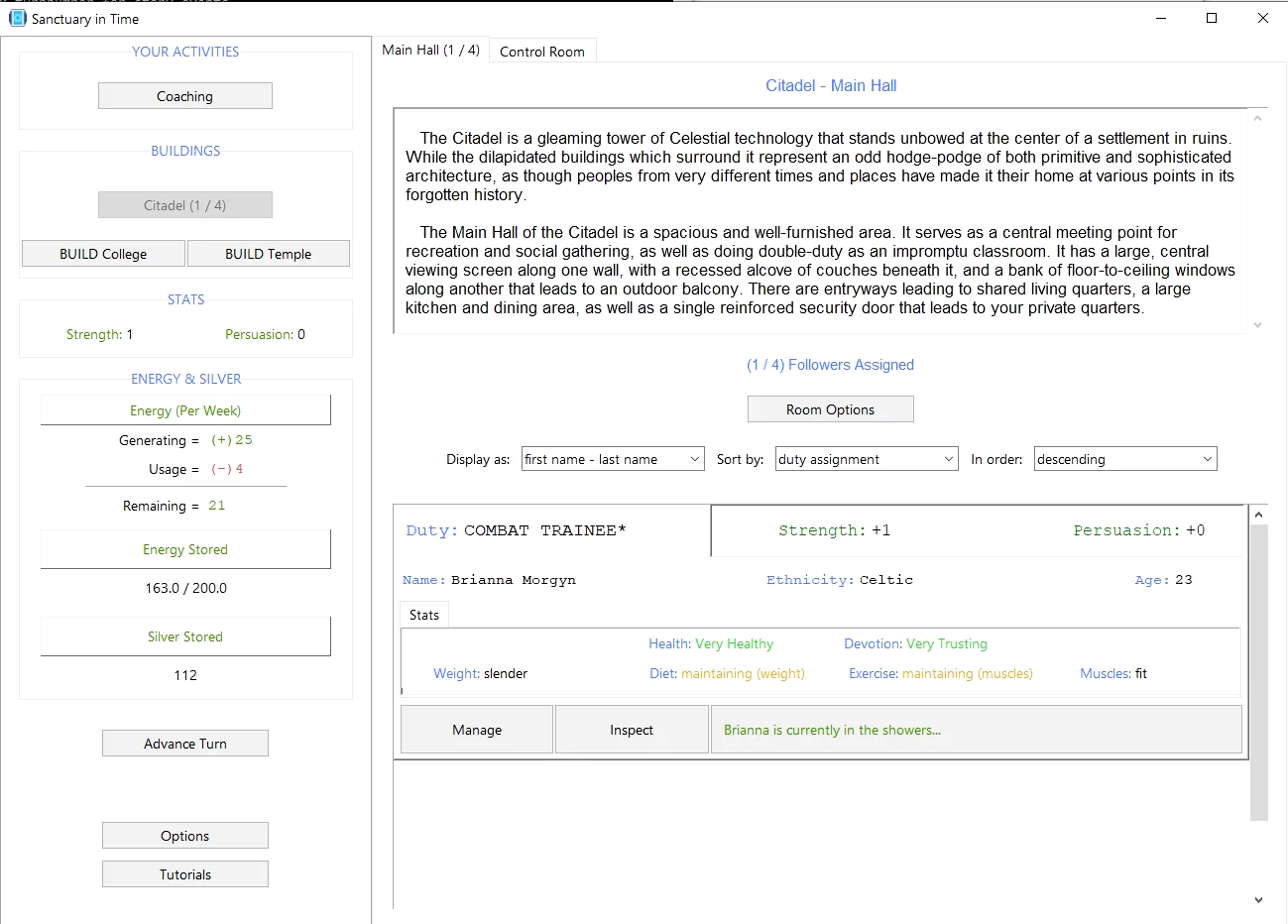Click the Coaching activity button
The width and height of the screenshot is (1288, 924).
tap(184, 96)
